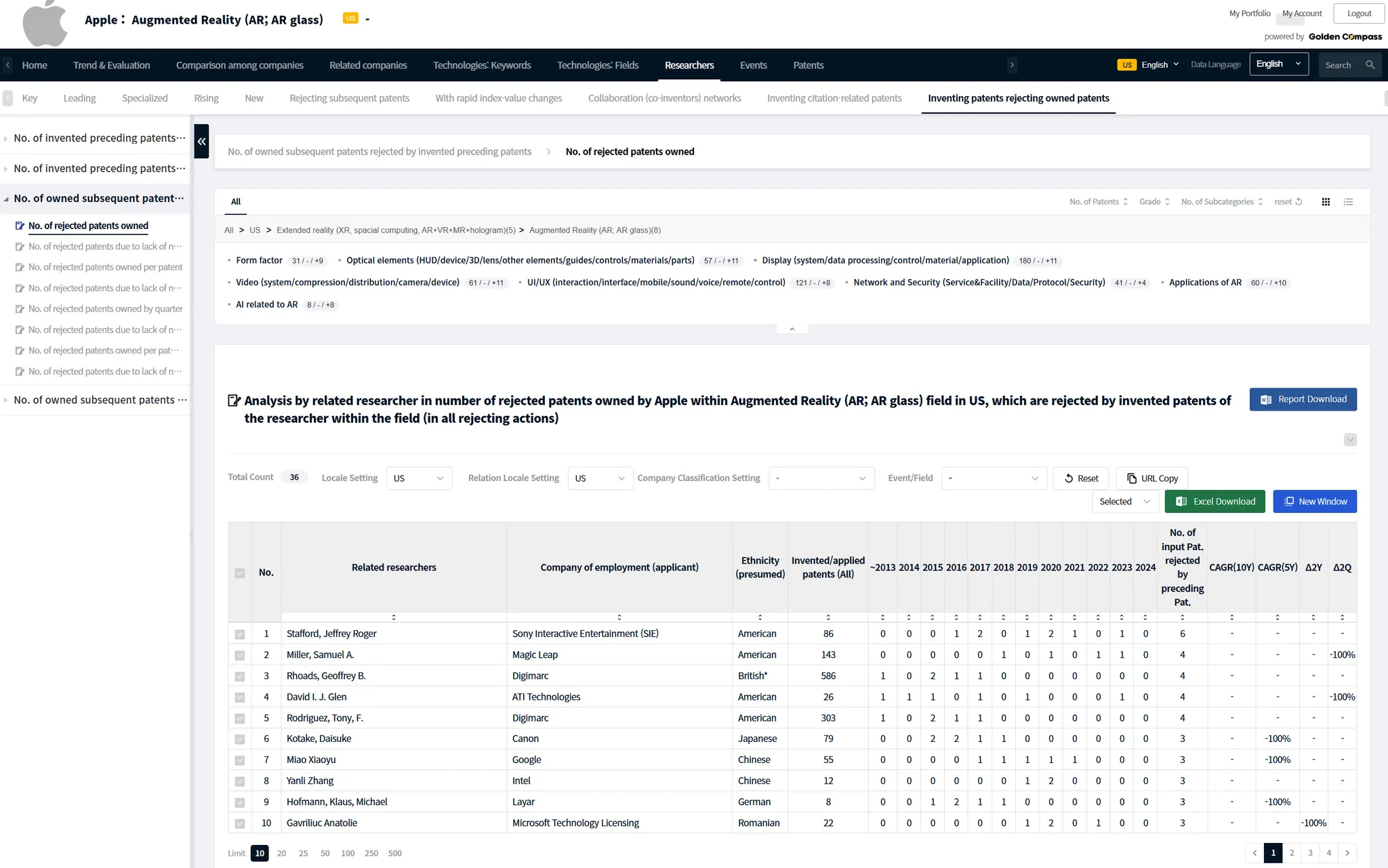Viewport: 1388px width, 868px height.
Task: Switch to list view icon
Action: (1349, 202)
